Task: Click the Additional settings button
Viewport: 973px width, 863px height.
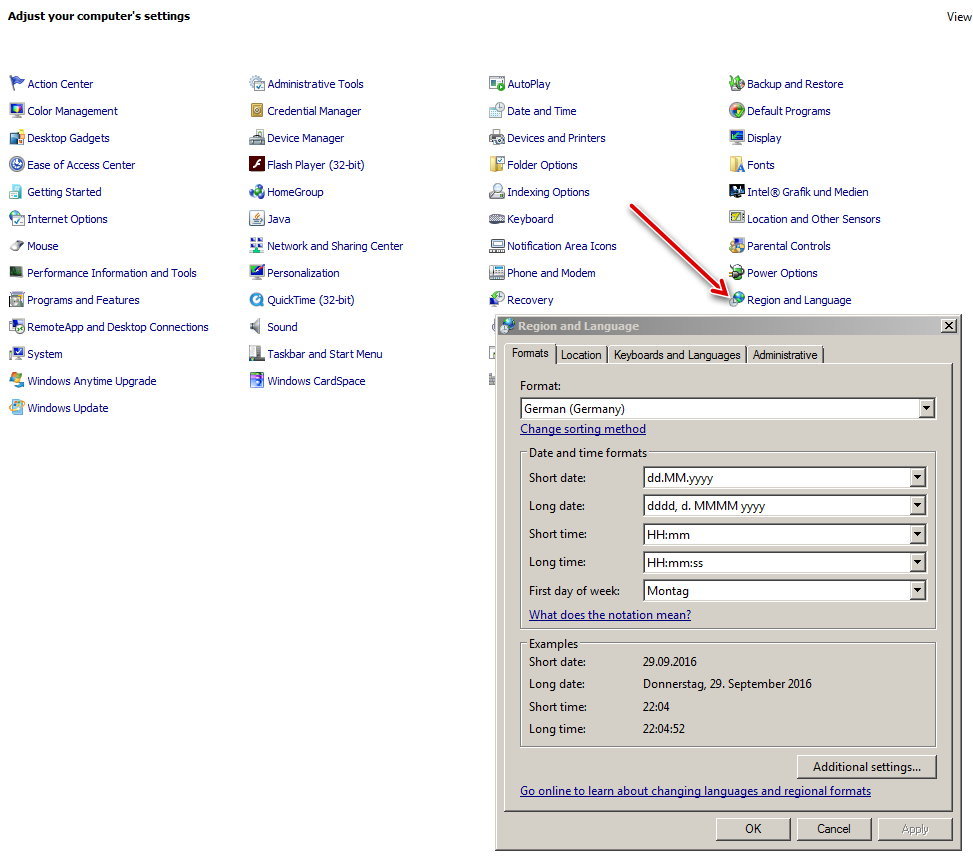Action: point(866,767)
